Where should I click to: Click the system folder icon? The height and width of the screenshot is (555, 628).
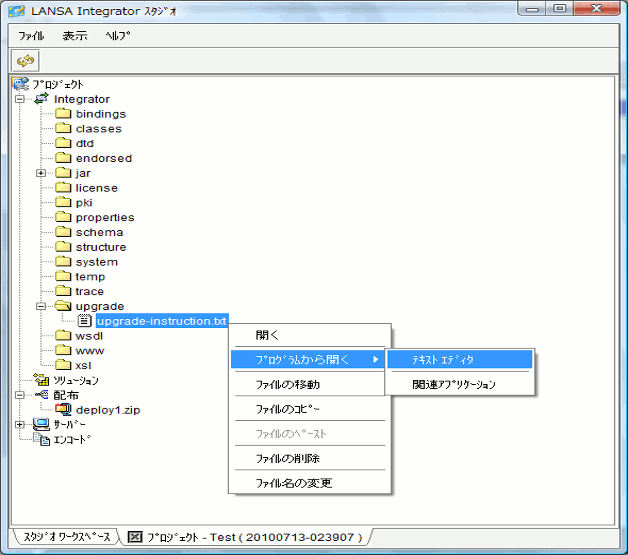[63, 261]
